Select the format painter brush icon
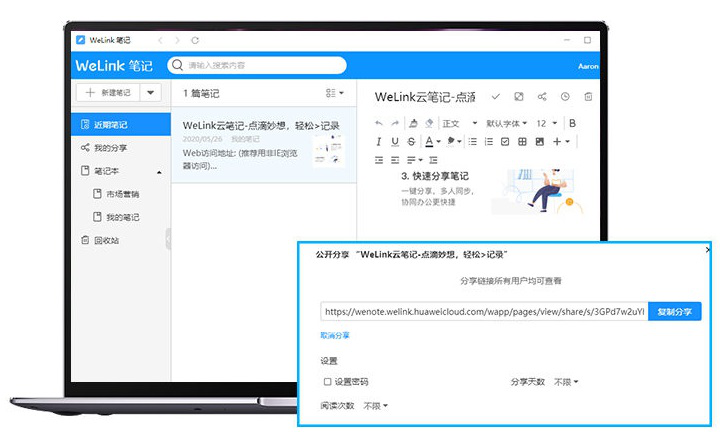Viewport: 723px width, 441px height. click(x=413, y=123)
